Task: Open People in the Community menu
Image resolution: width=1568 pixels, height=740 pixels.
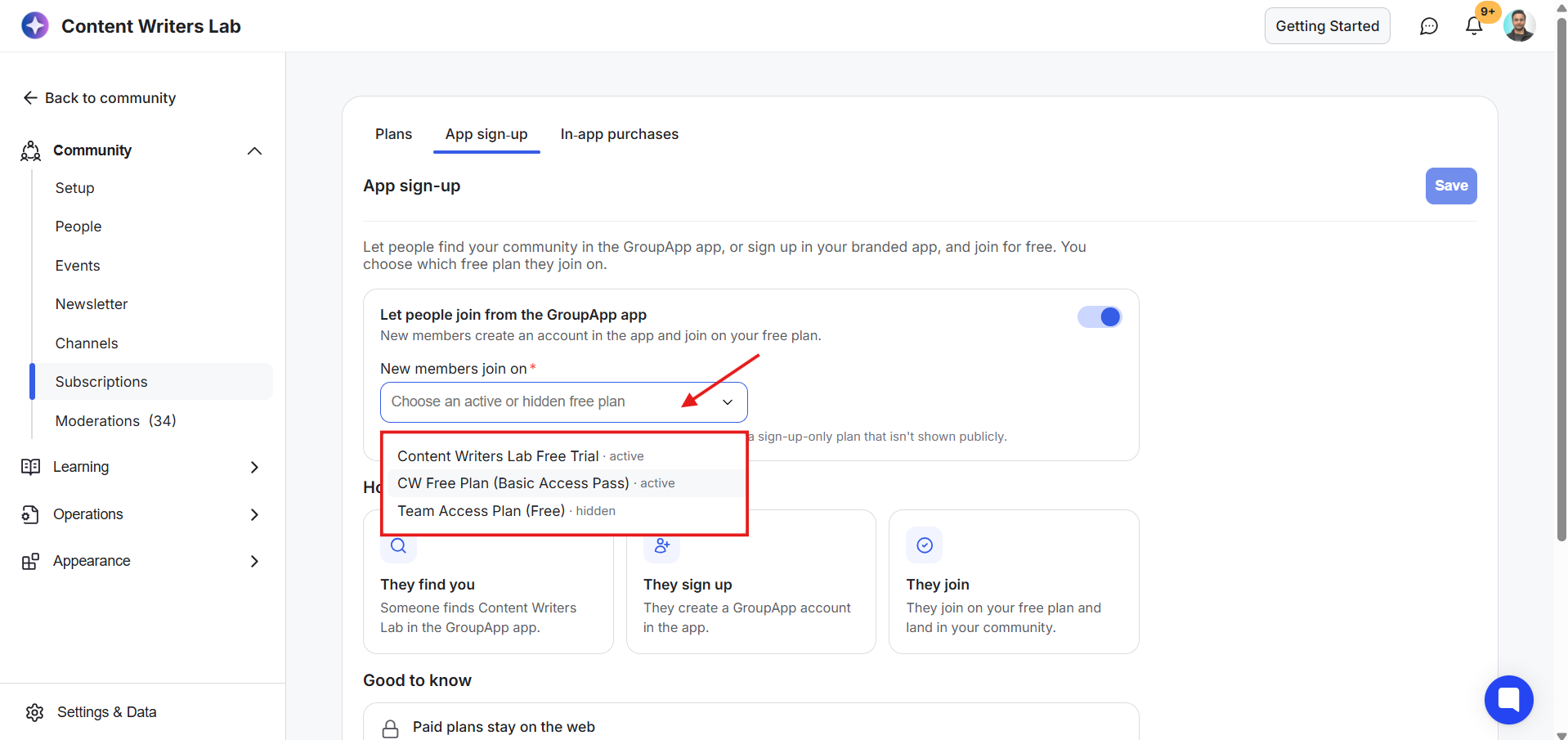Action: pyautogui.click(x=78, y=226)
